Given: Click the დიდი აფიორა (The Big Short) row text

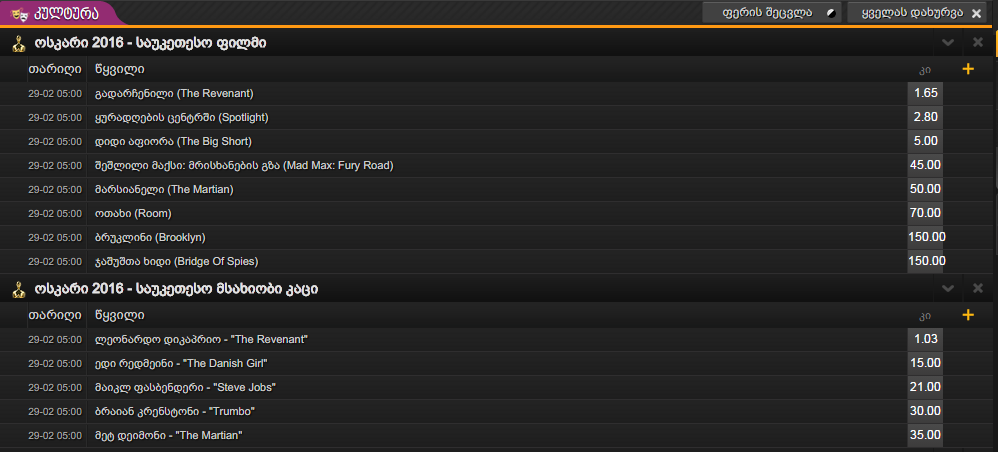Looking at the screenshot, I should click(x=173, y=141).
